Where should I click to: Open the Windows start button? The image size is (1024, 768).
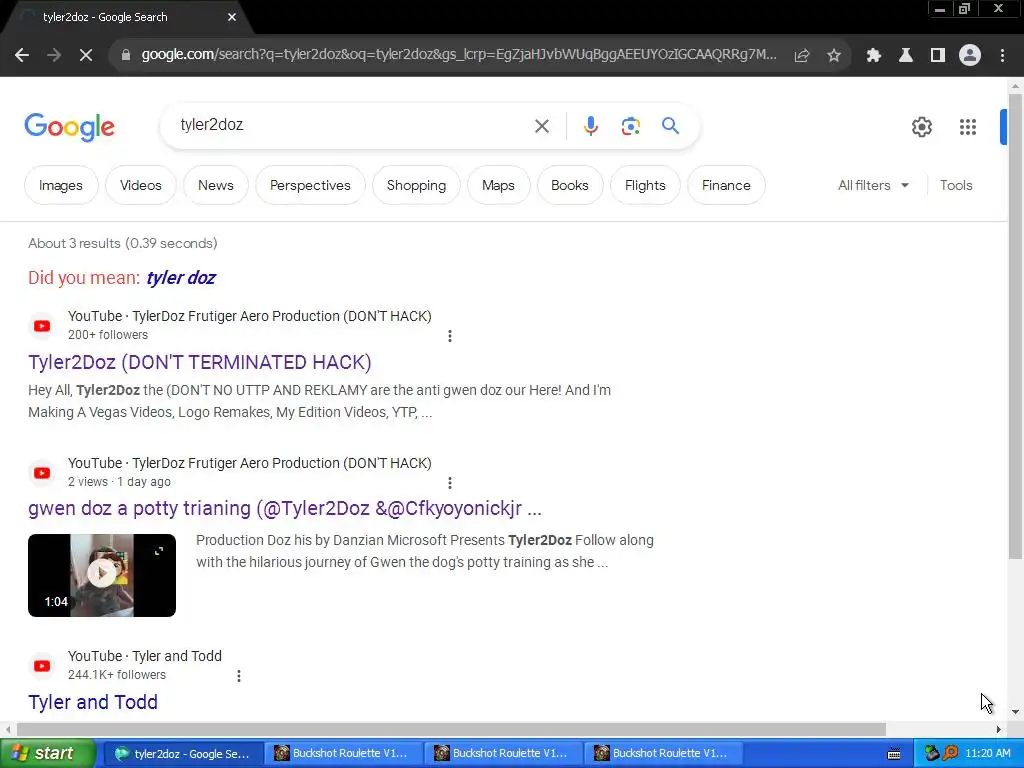[x=47, y=754]
